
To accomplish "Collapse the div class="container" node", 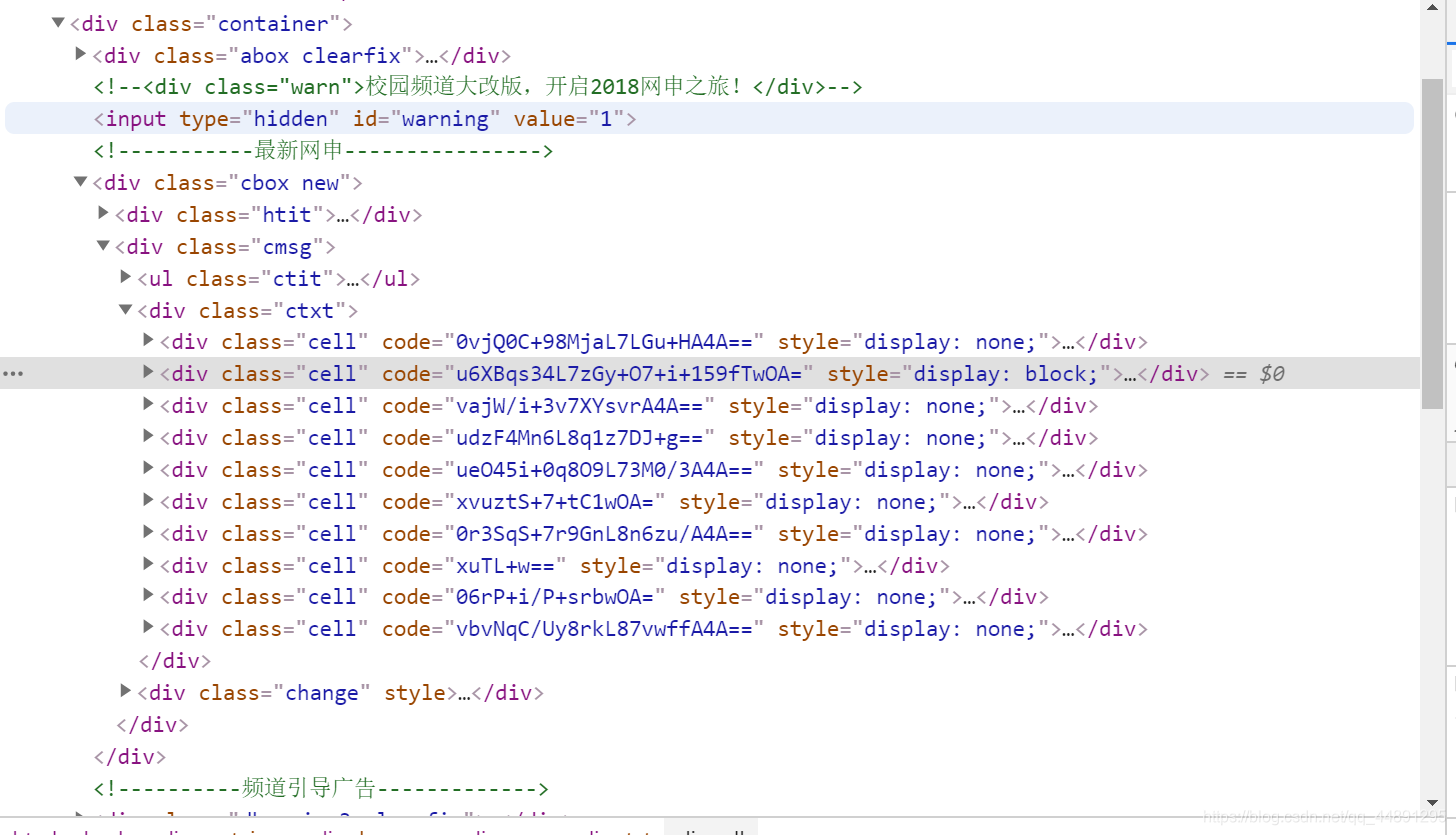I will [60, 22].
